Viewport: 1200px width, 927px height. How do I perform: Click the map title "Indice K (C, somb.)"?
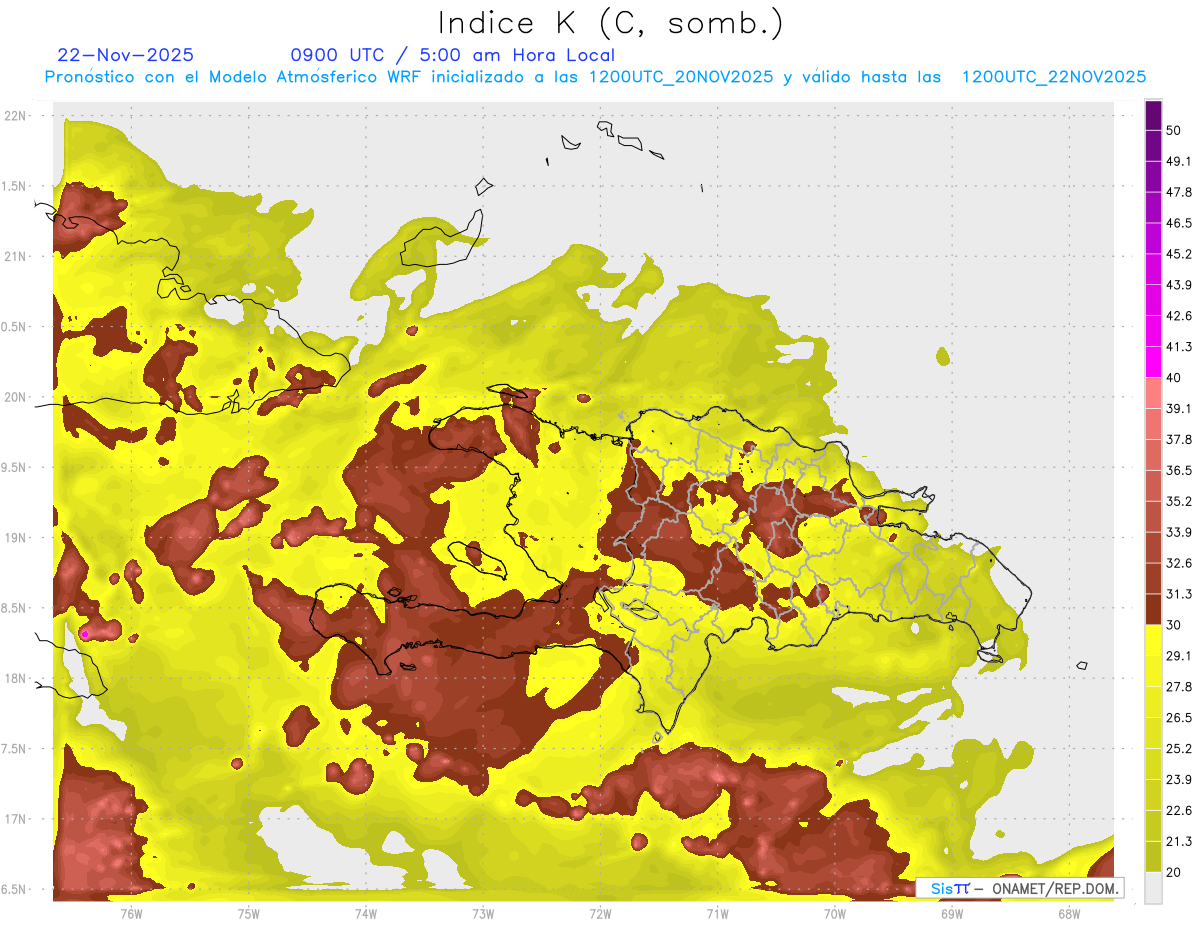click(x=610, y=23)
